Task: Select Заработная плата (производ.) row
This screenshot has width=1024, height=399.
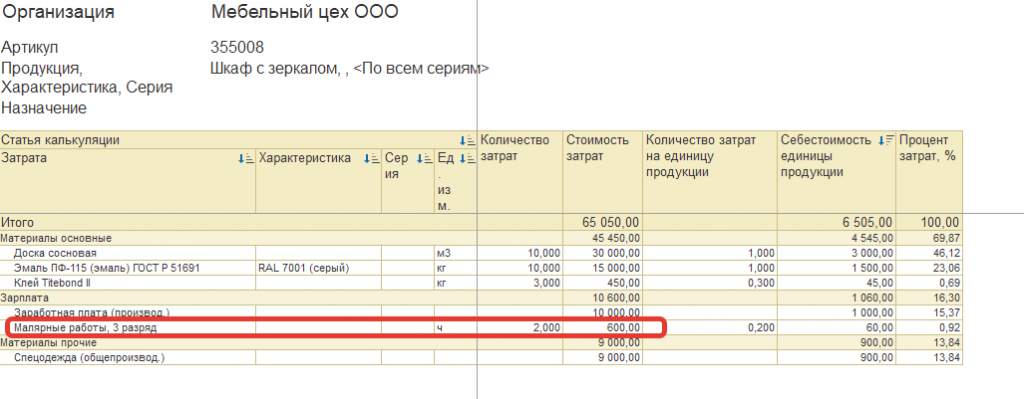Action: click(x=481, y=312)
